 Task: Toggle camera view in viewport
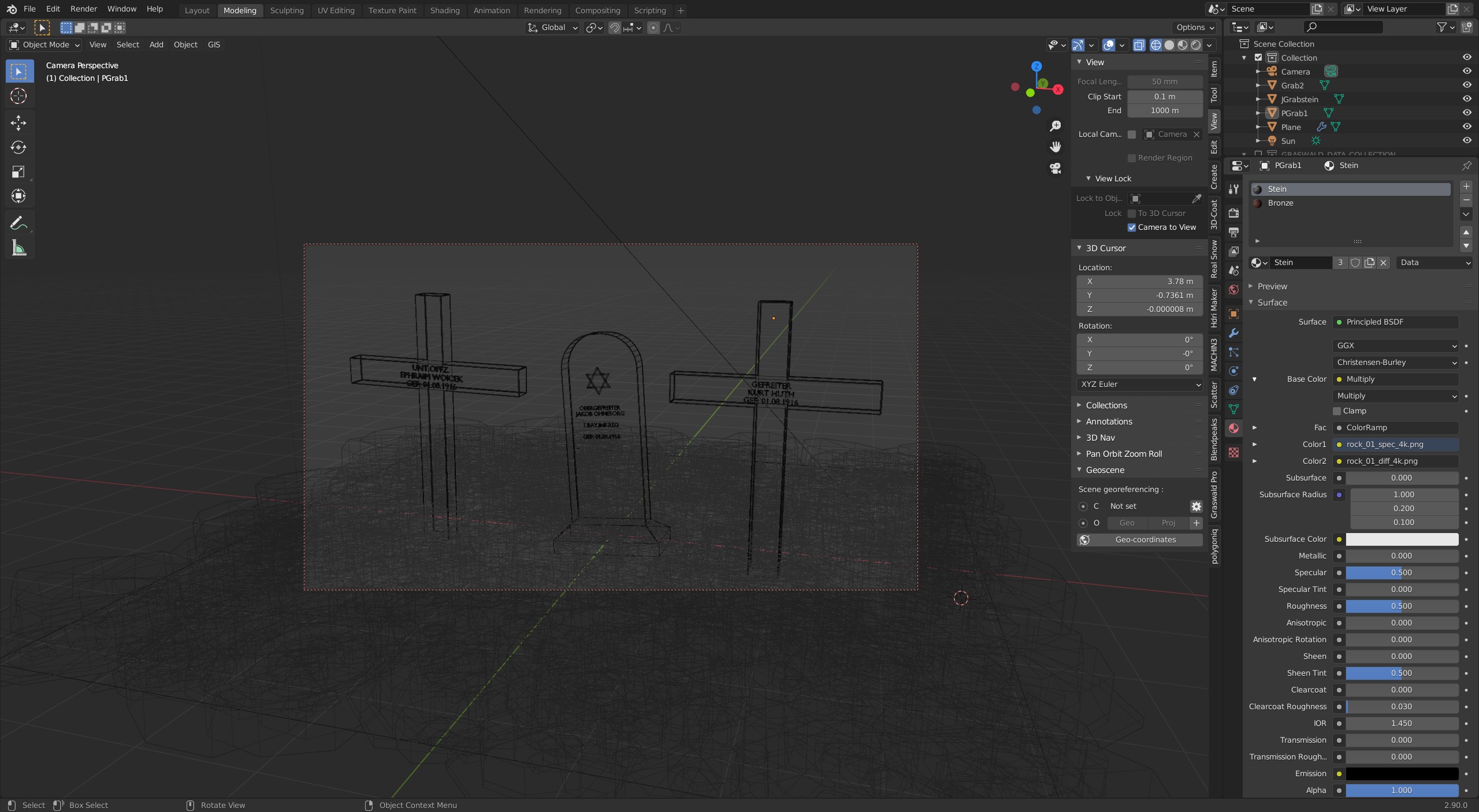coord(1056,168)
